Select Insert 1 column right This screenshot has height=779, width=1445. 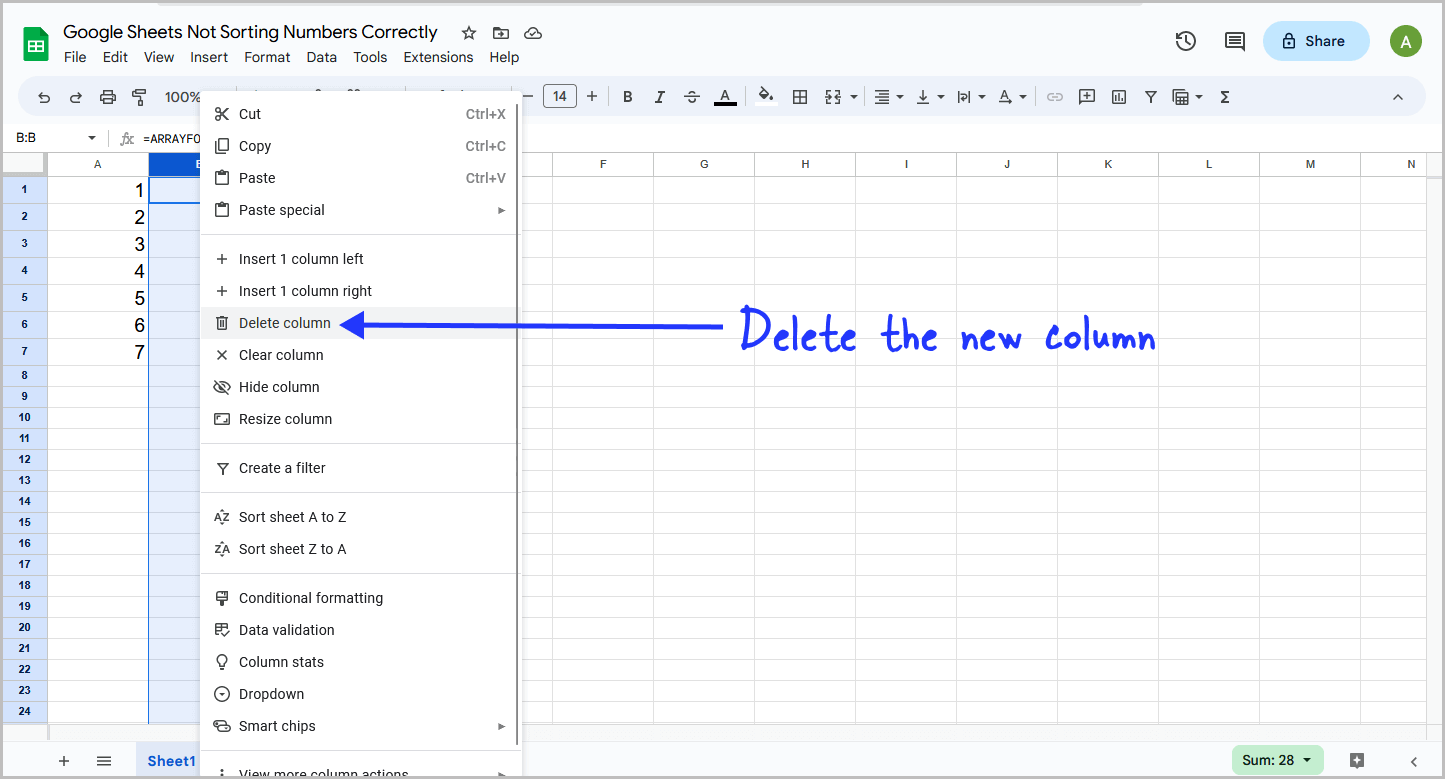click(360, 291)
